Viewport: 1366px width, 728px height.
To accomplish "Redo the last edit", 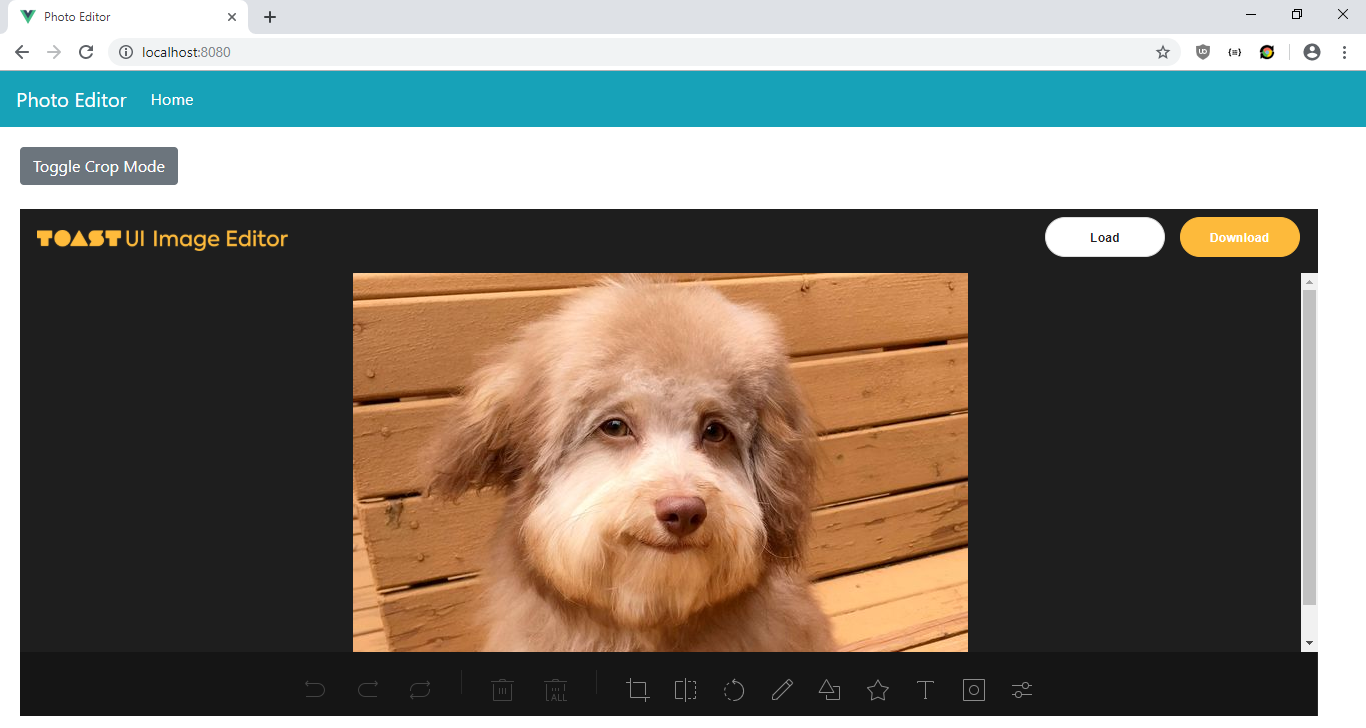I will [367, 690].
